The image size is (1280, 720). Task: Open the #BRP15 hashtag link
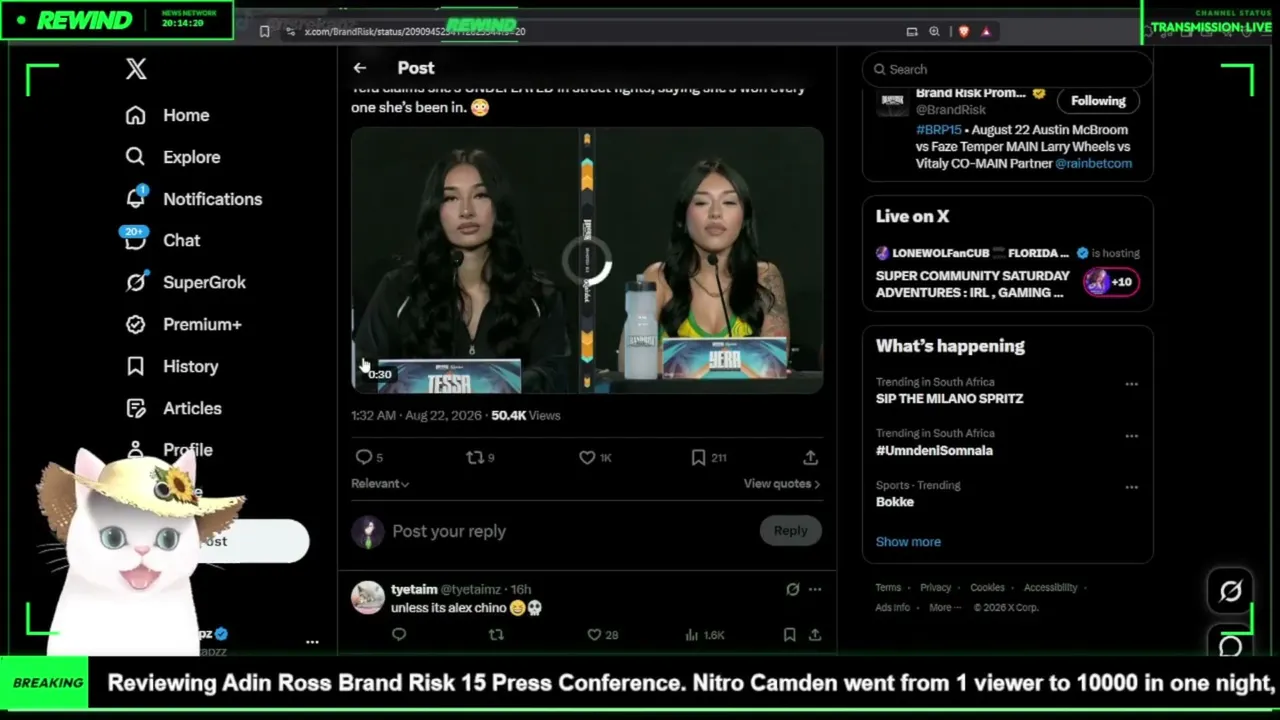click(x=938, y=129)
